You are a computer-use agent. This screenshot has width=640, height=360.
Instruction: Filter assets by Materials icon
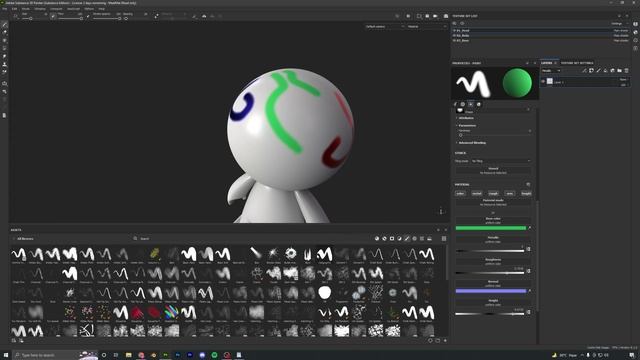[377, 238]
